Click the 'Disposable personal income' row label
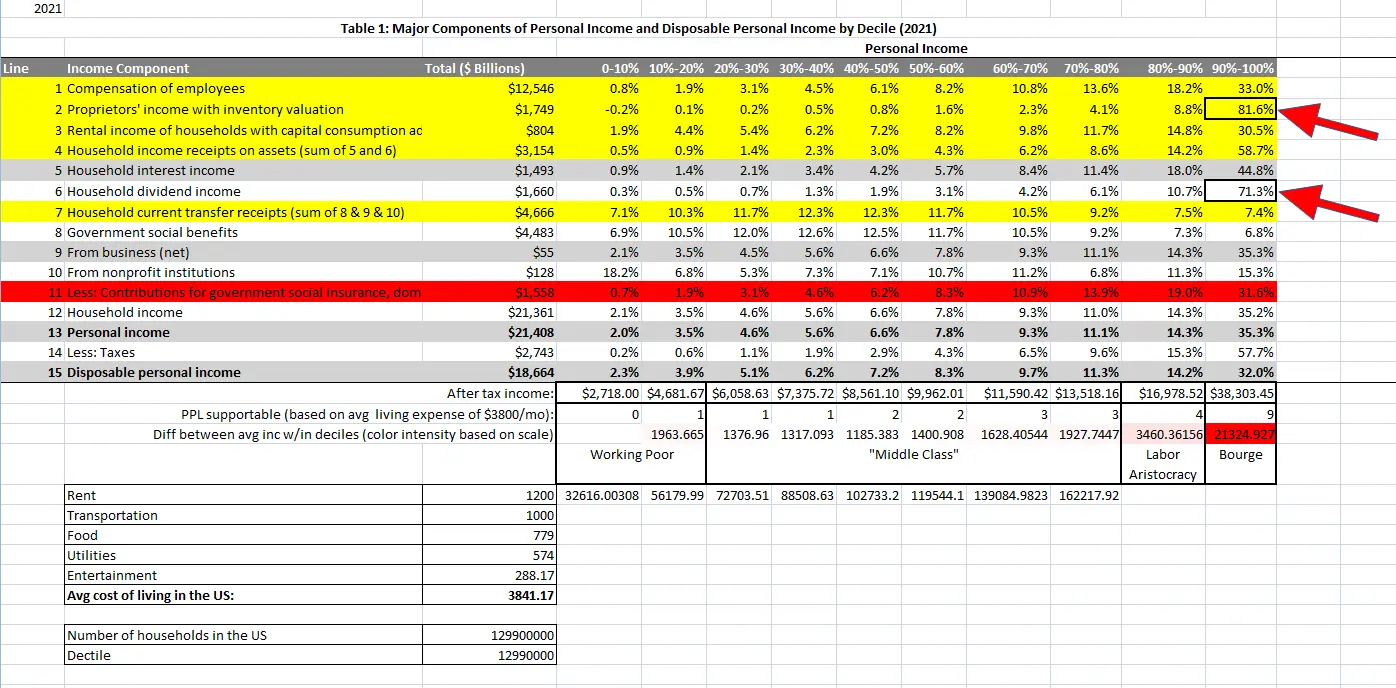Image resolution: width=1396 pixels, height=688 pixels. click(153, 372)
